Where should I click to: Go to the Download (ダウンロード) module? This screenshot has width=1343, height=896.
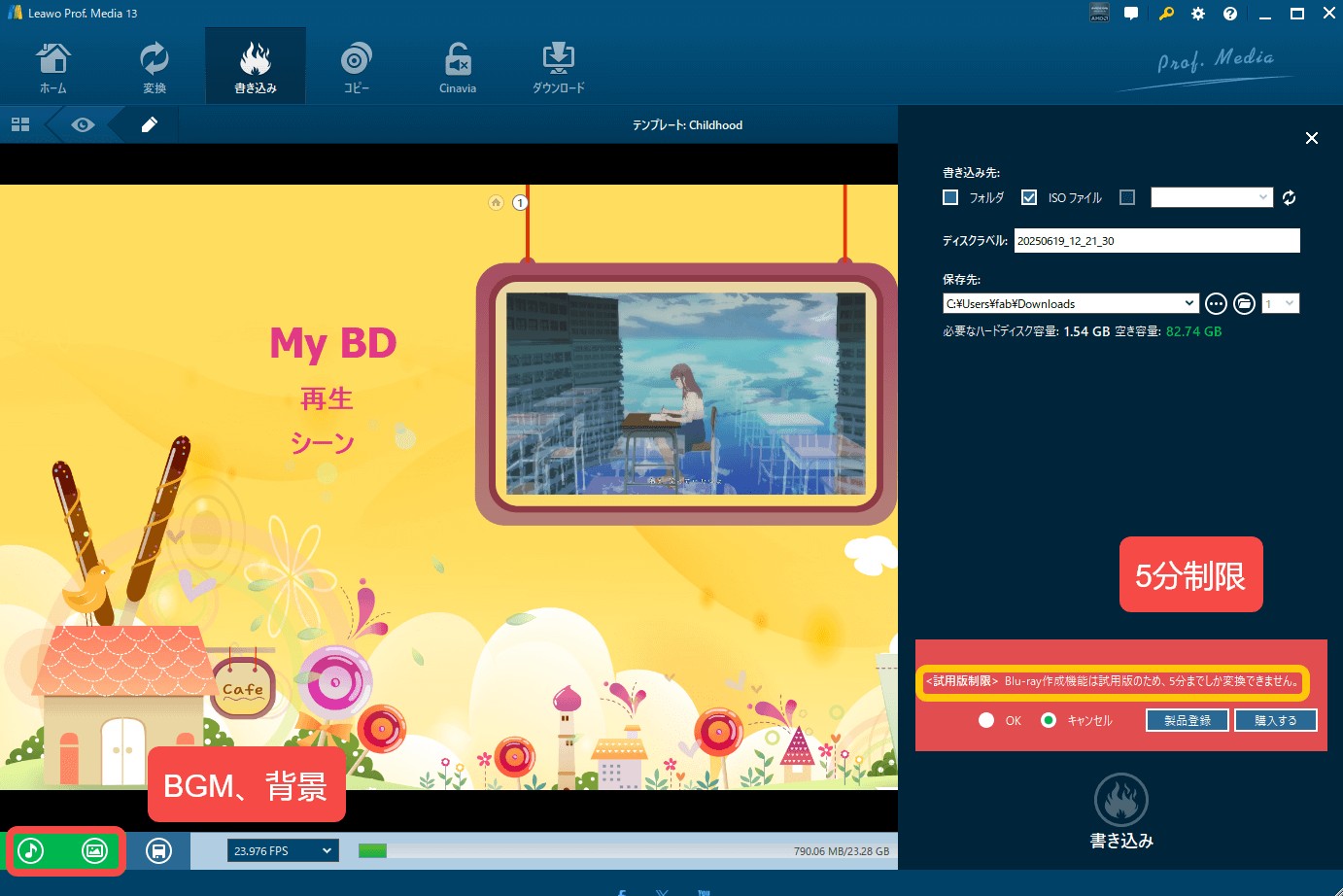[559, 67]
